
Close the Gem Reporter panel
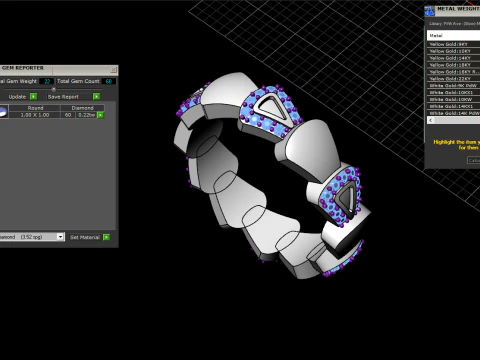[113, 69]
